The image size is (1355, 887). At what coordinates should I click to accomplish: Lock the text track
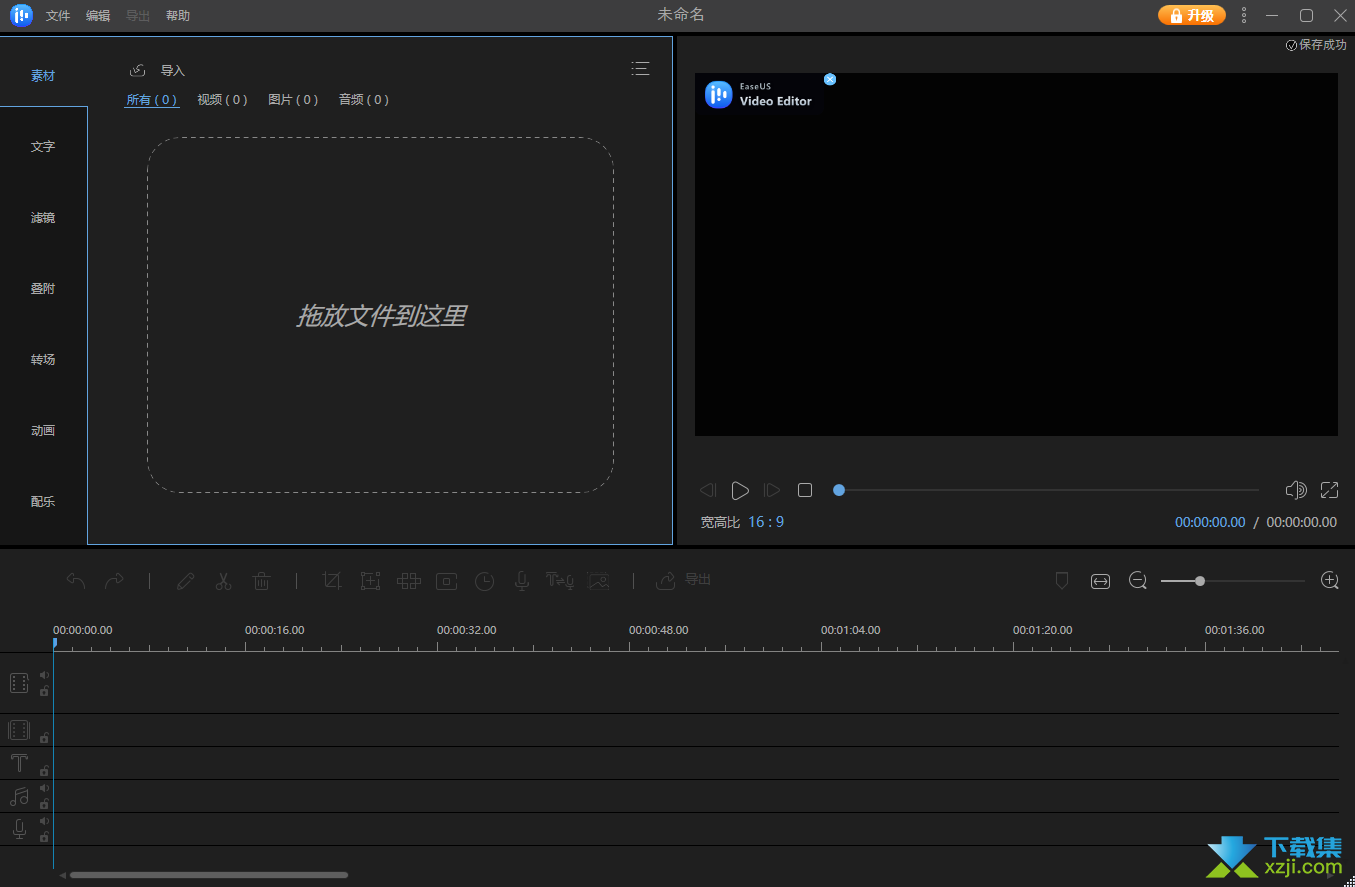tap(44, 771)
